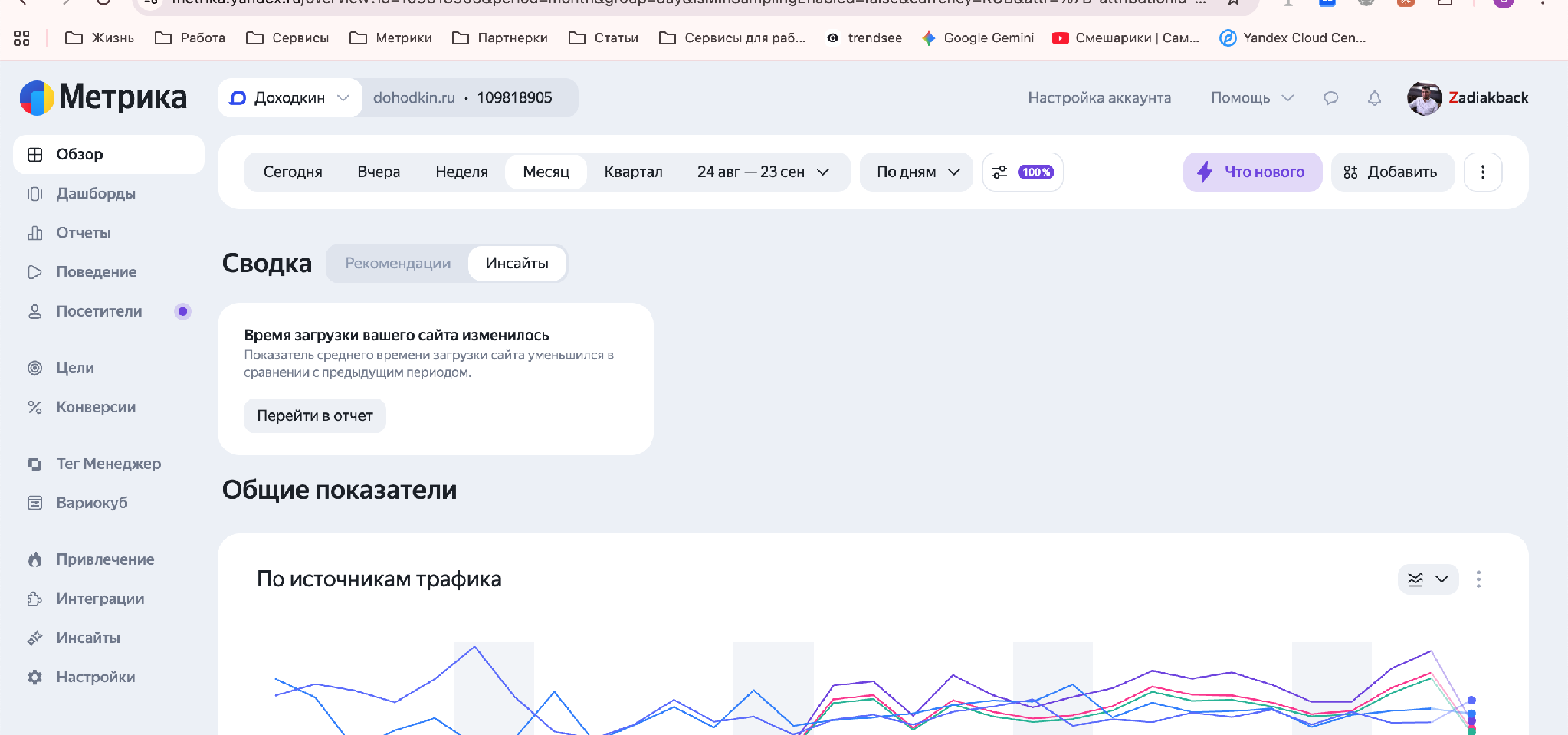Viewport: 1568px width, 735px height.
Task: Expand the Доходкин counter selector
Action: [290, 98]
